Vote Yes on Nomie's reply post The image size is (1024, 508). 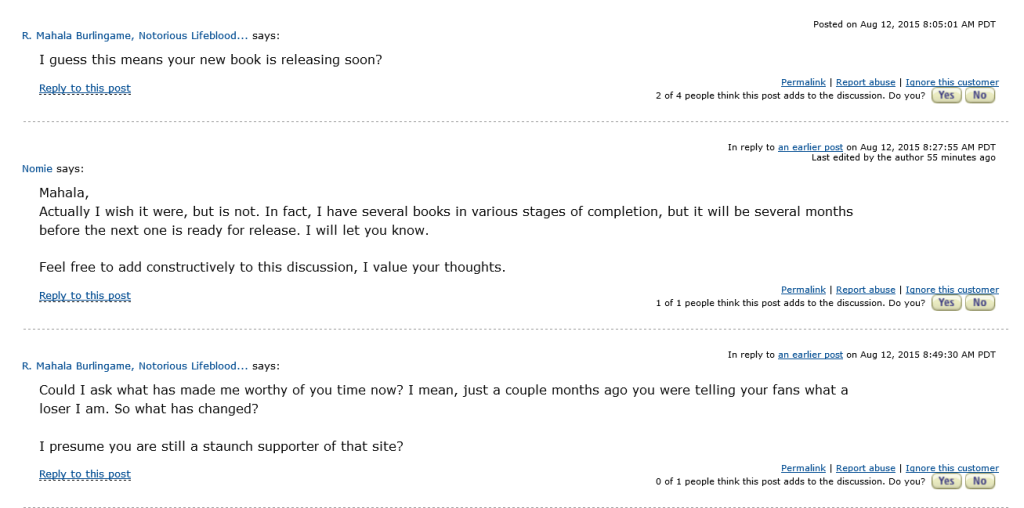[946, 303]
